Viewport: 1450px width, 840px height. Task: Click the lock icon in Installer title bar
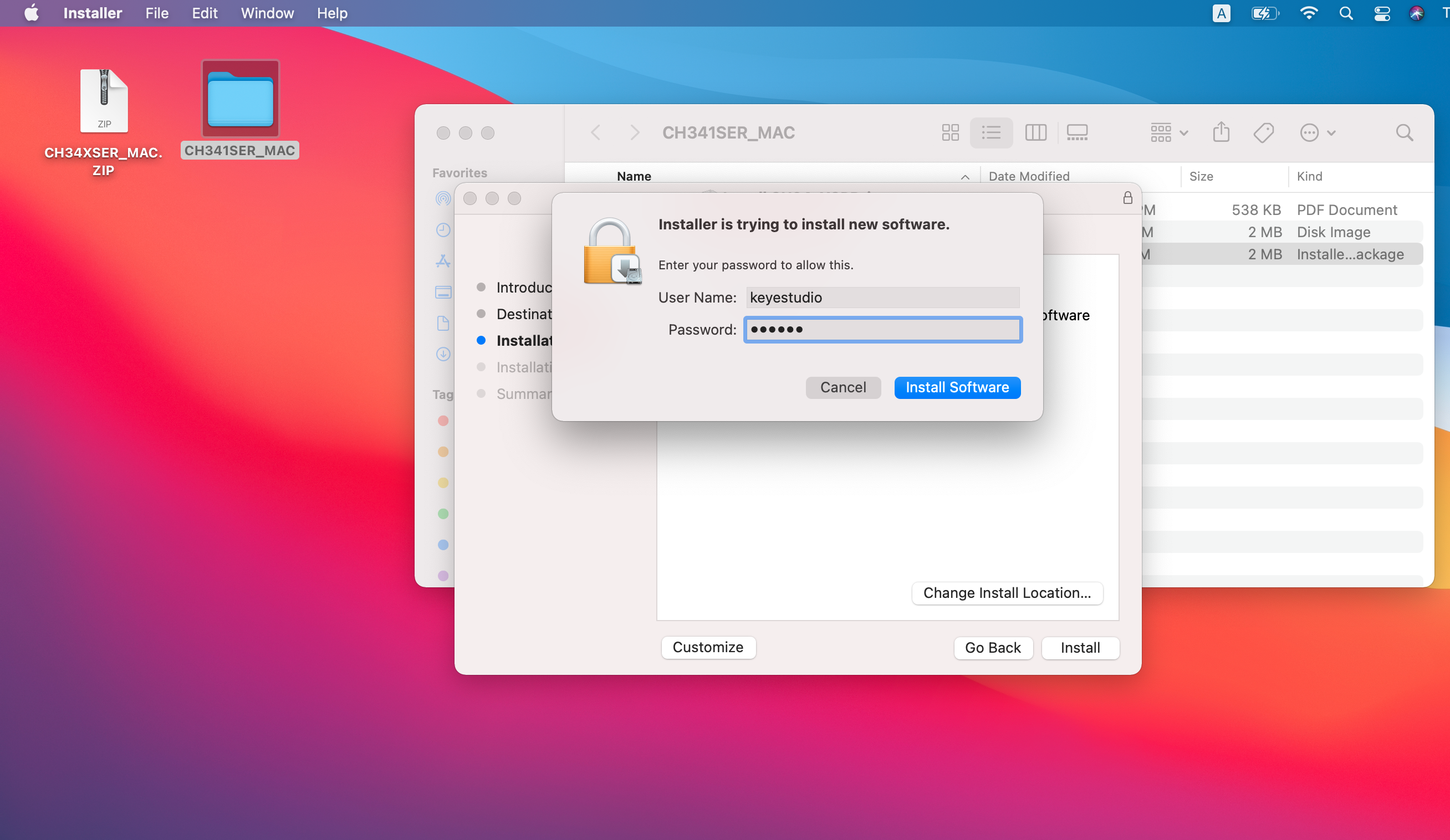1127,198
